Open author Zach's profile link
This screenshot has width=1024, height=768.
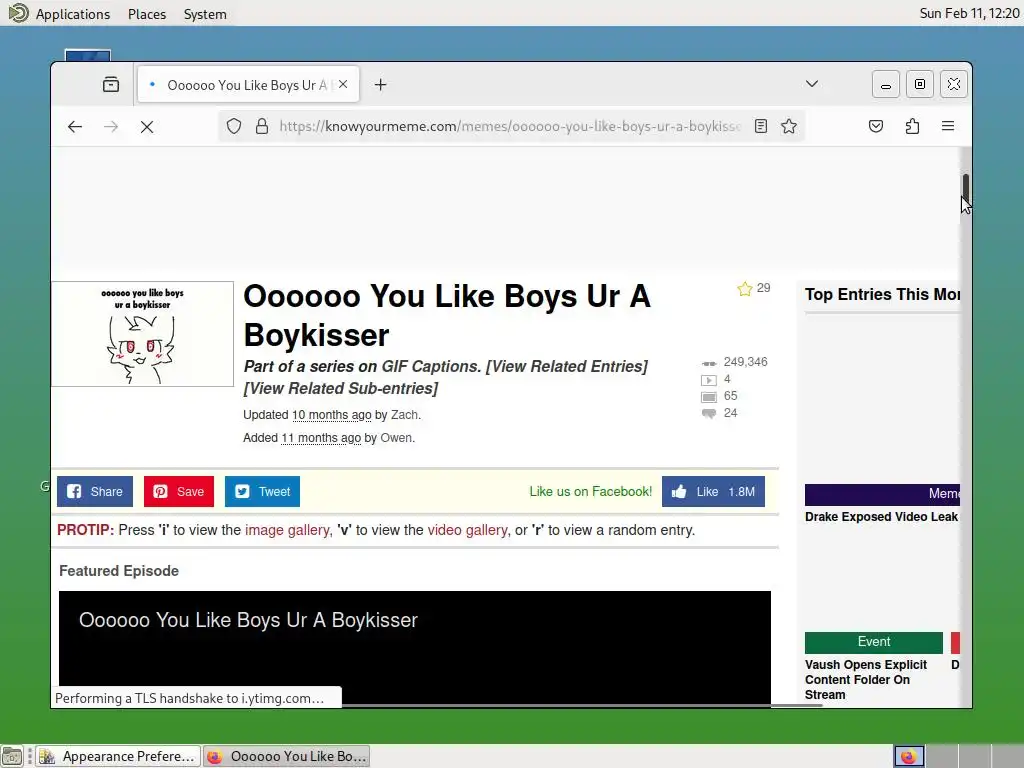tap(404, 415)
